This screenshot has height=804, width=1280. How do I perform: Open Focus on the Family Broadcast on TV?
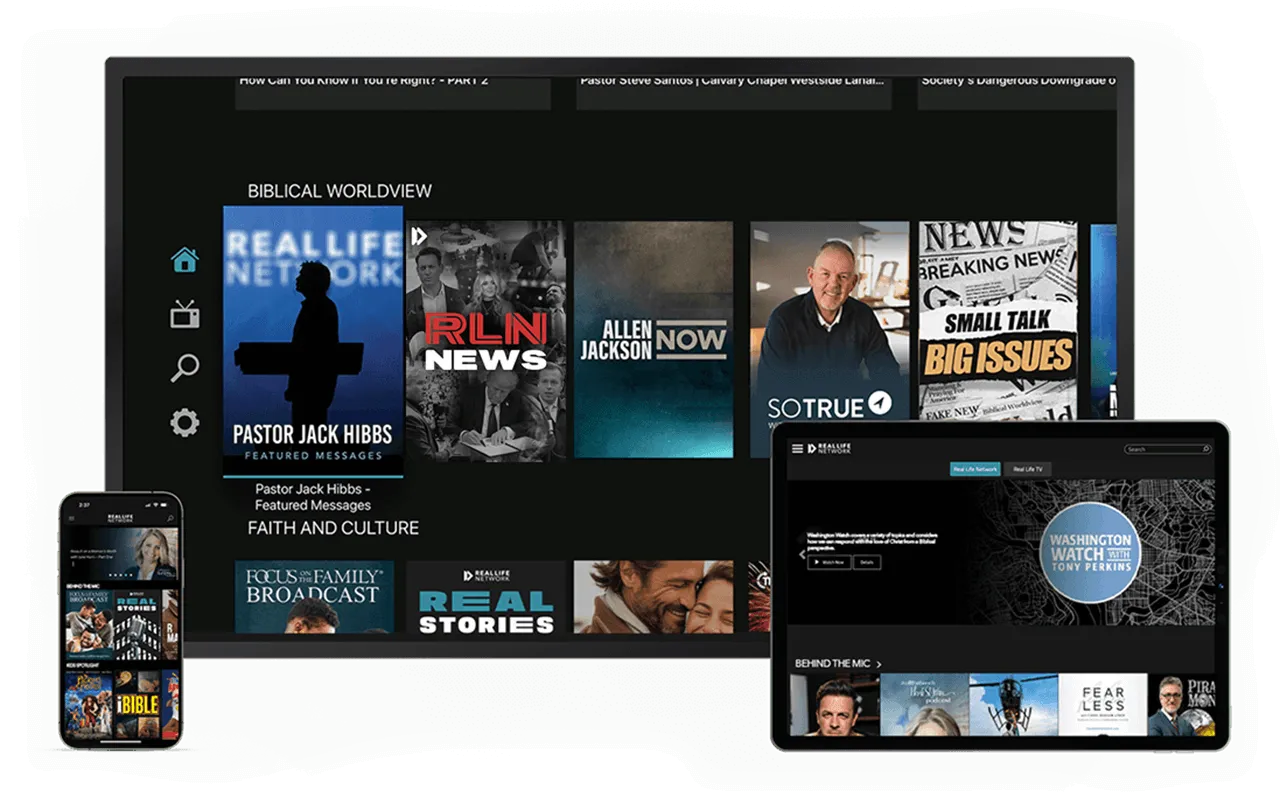click(x=314, y=597)
